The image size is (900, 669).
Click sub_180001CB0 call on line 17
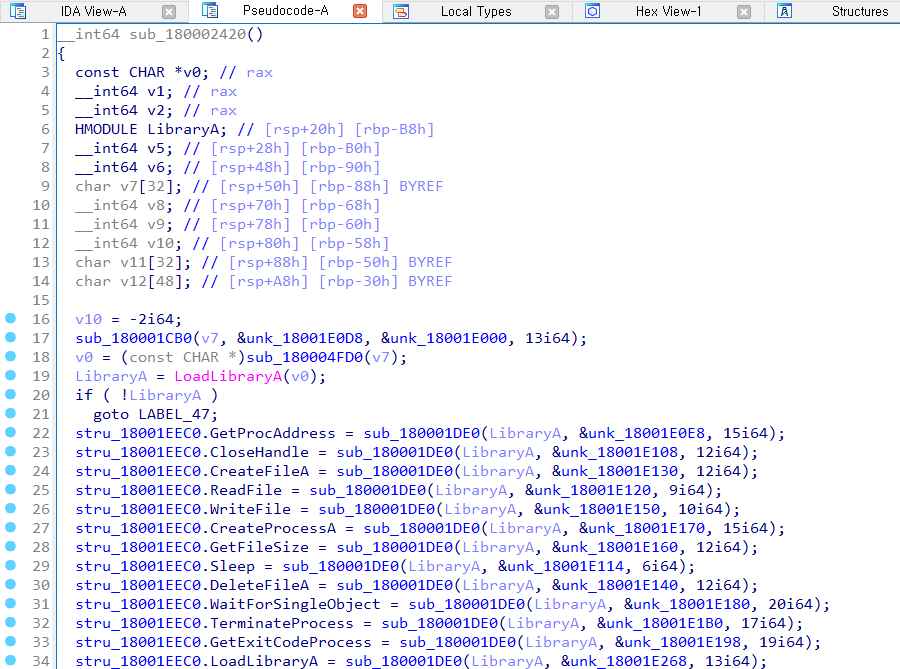click(134, 339)
